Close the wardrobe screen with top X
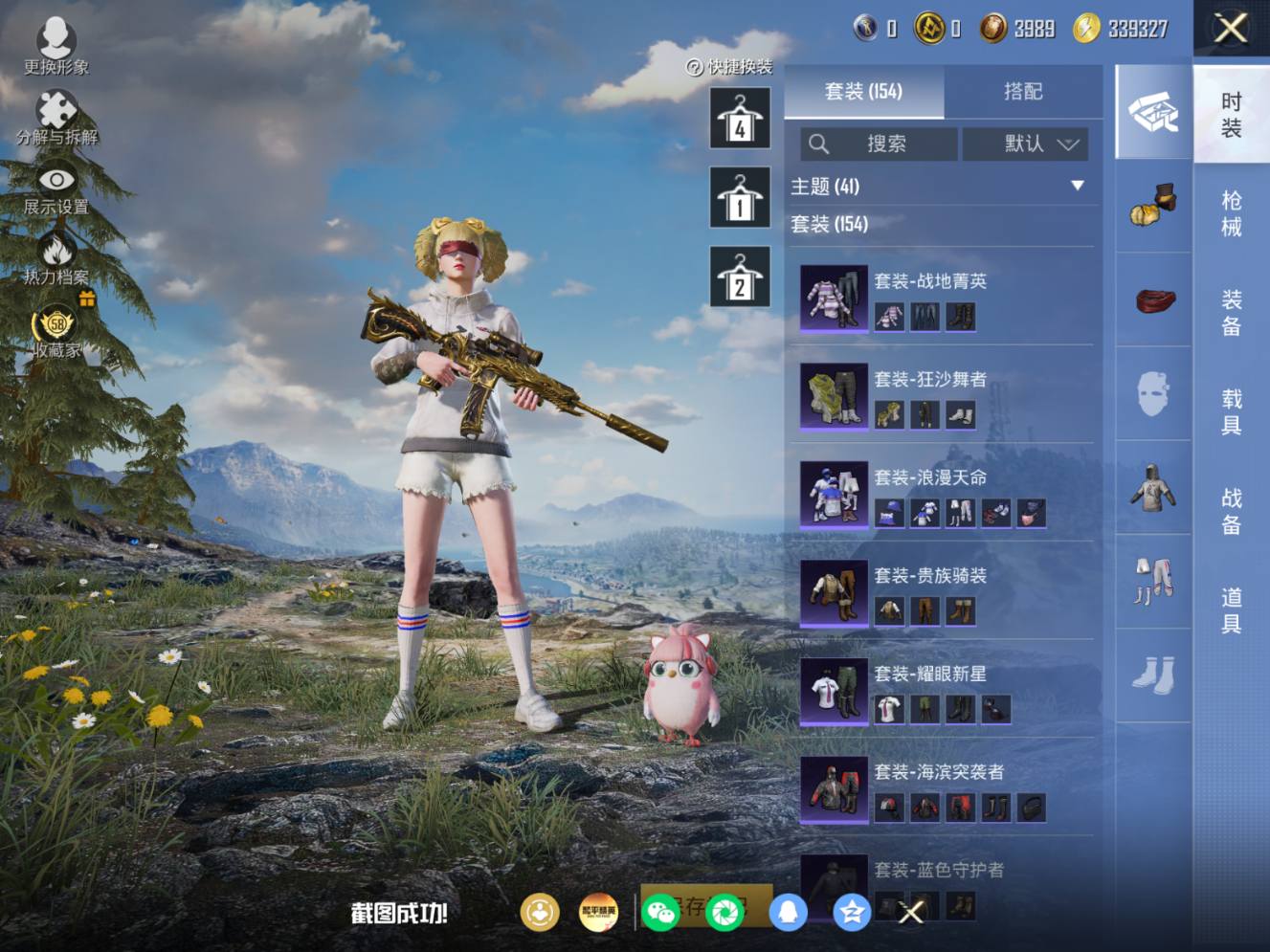This screenshot has width=1270, height=952. [1231, 28]
